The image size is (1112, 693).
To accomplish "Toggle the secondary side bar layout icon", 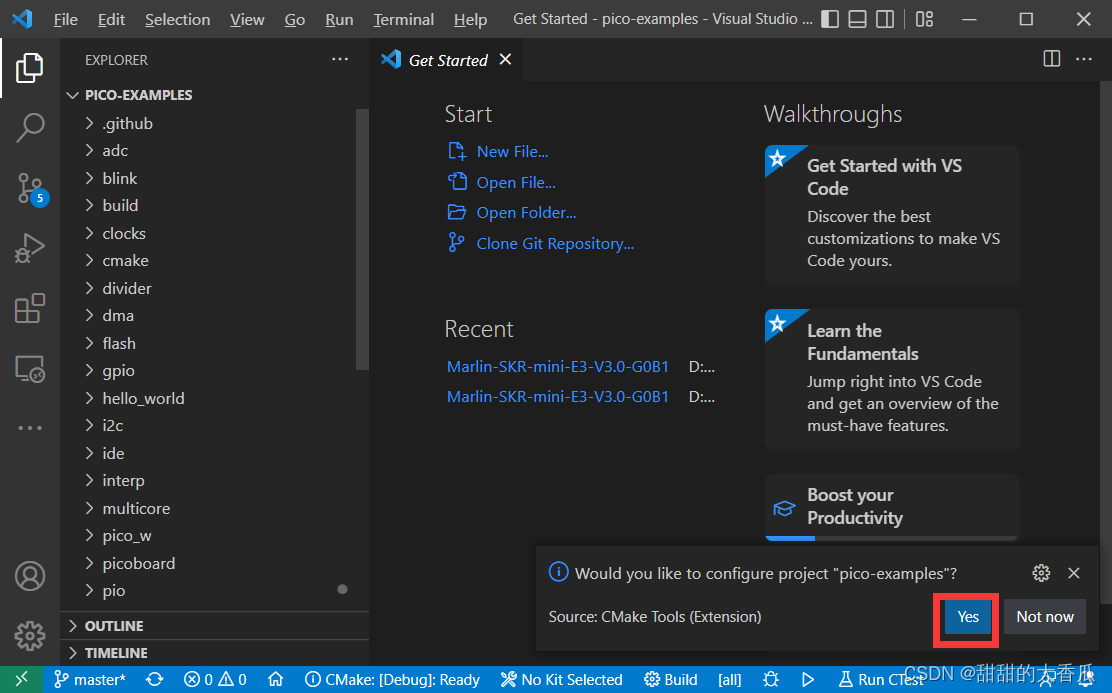I will [x=885, y=19].
